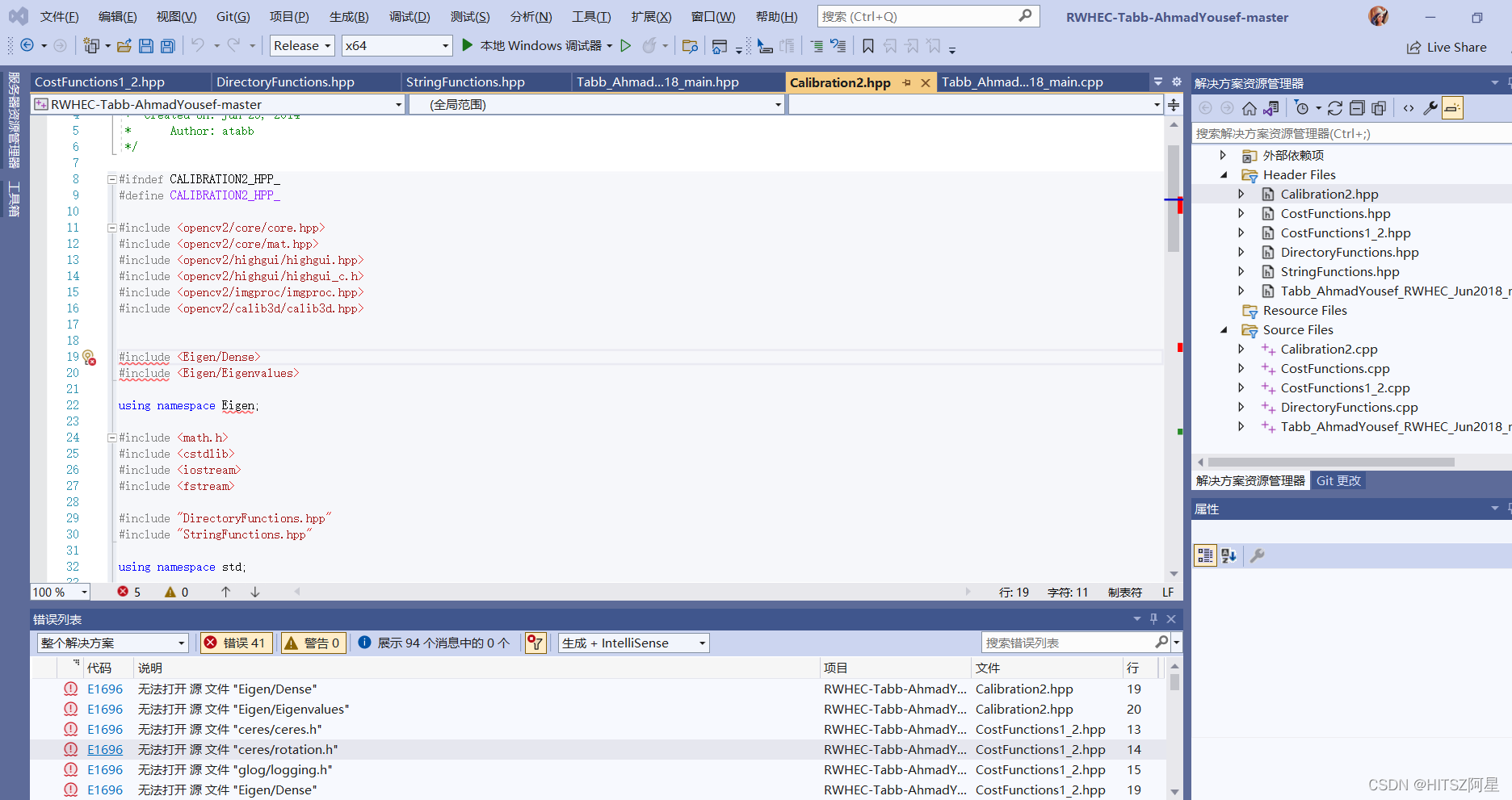Screen dimensions: 1512x800
Task: Collapse all nodes in Solution Explorer
Action: click(1357, 108)
